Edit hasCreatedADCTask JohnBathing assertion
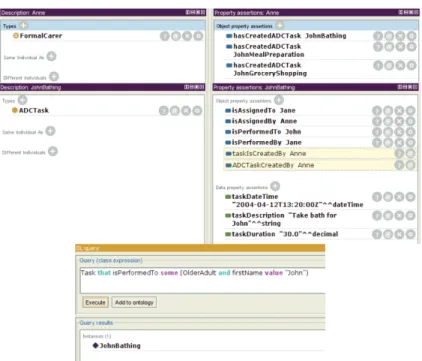 point(412,36)
